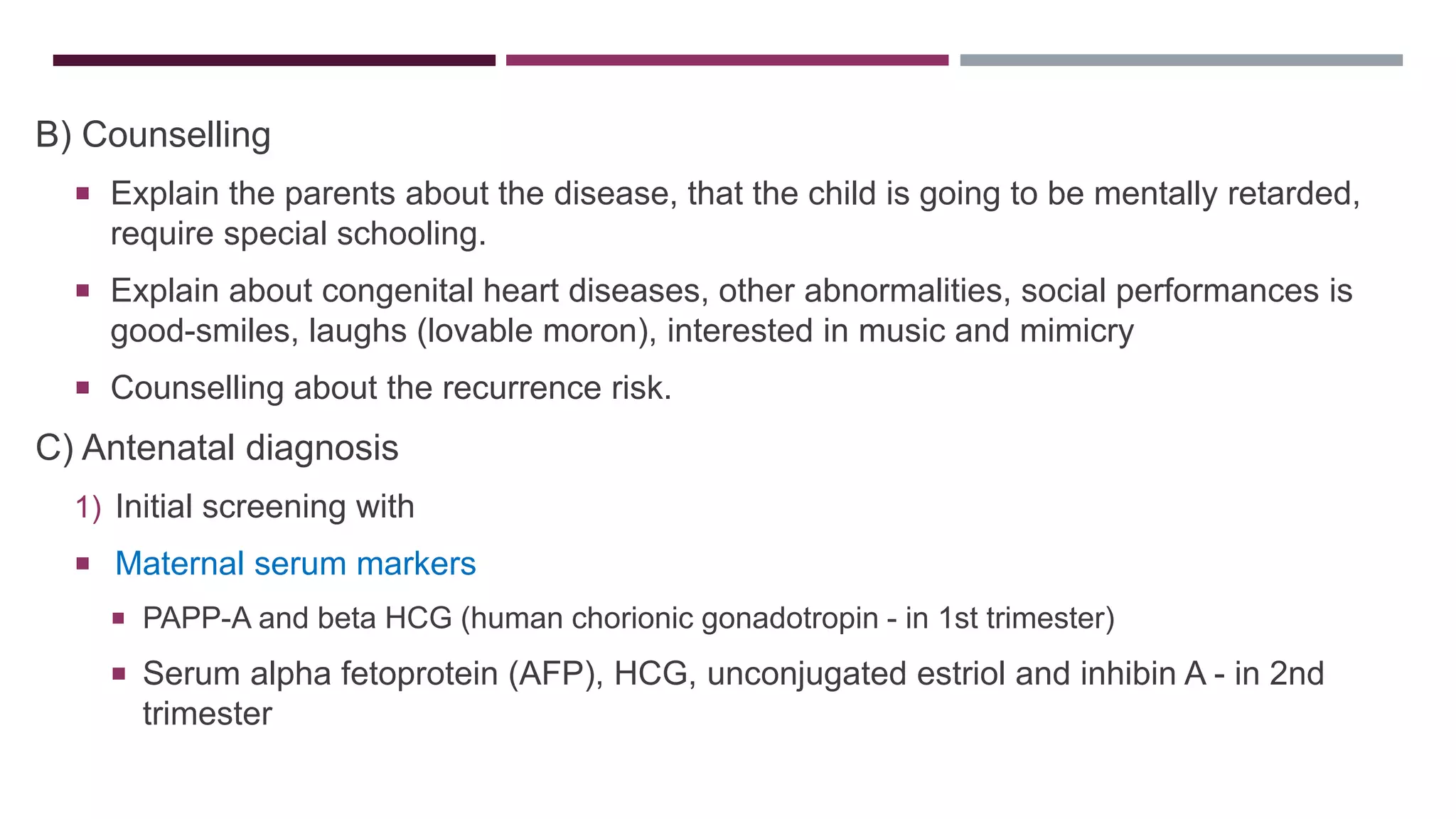Click the bullet before "Maternal serum markers"
The width and height of the screenshot is (1456, 819).
[83, 564]
